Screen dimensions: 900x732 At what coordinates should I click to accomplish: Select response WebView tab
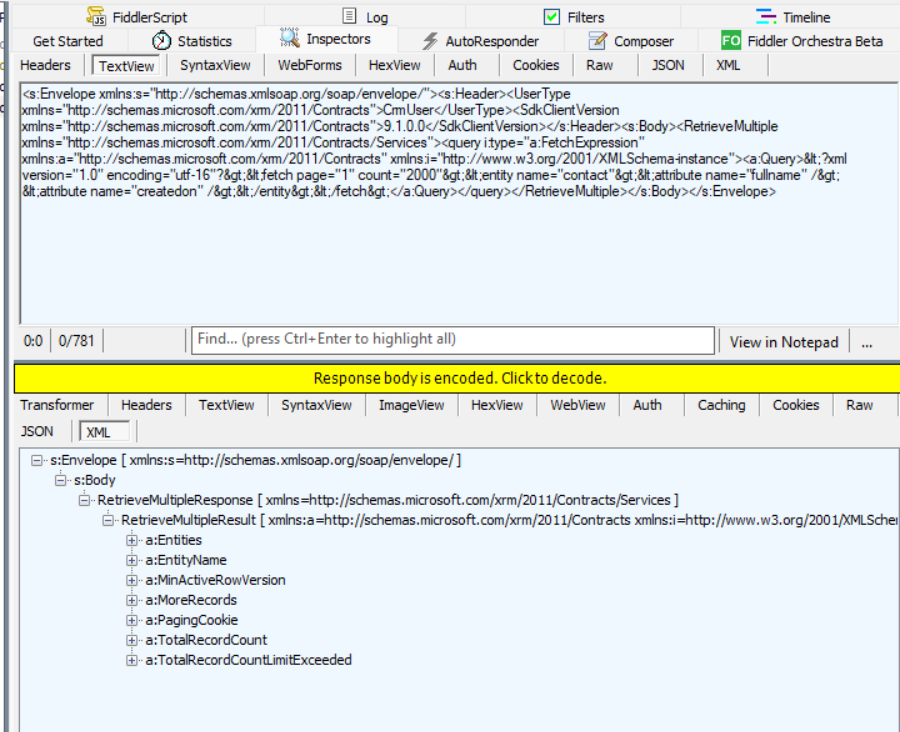578,405
